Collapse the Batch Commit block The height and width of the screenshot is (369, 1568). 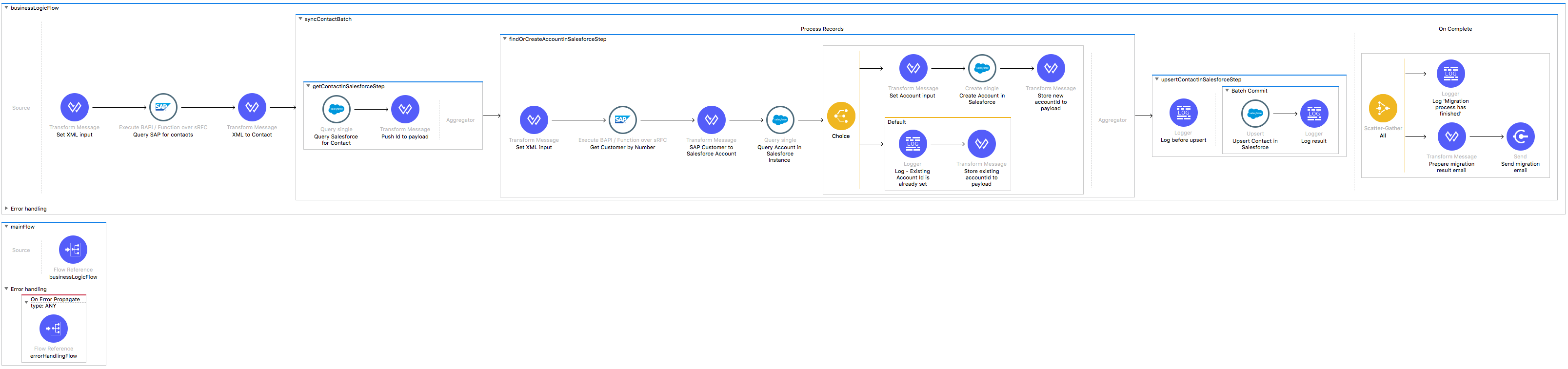coord(1227,91)
